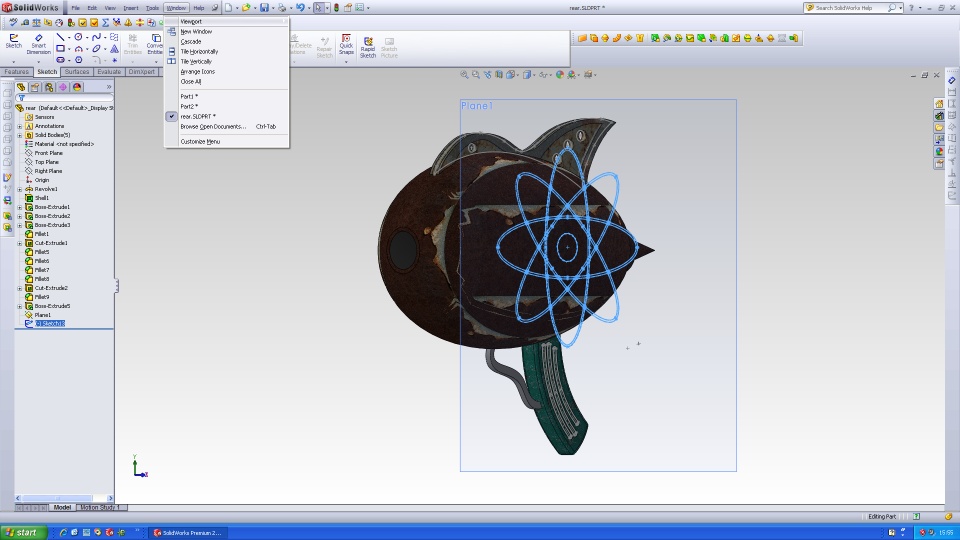Open the Quick Snaps dropdown arrow
This screenshot has height=540, width=960.
[347, 62]
